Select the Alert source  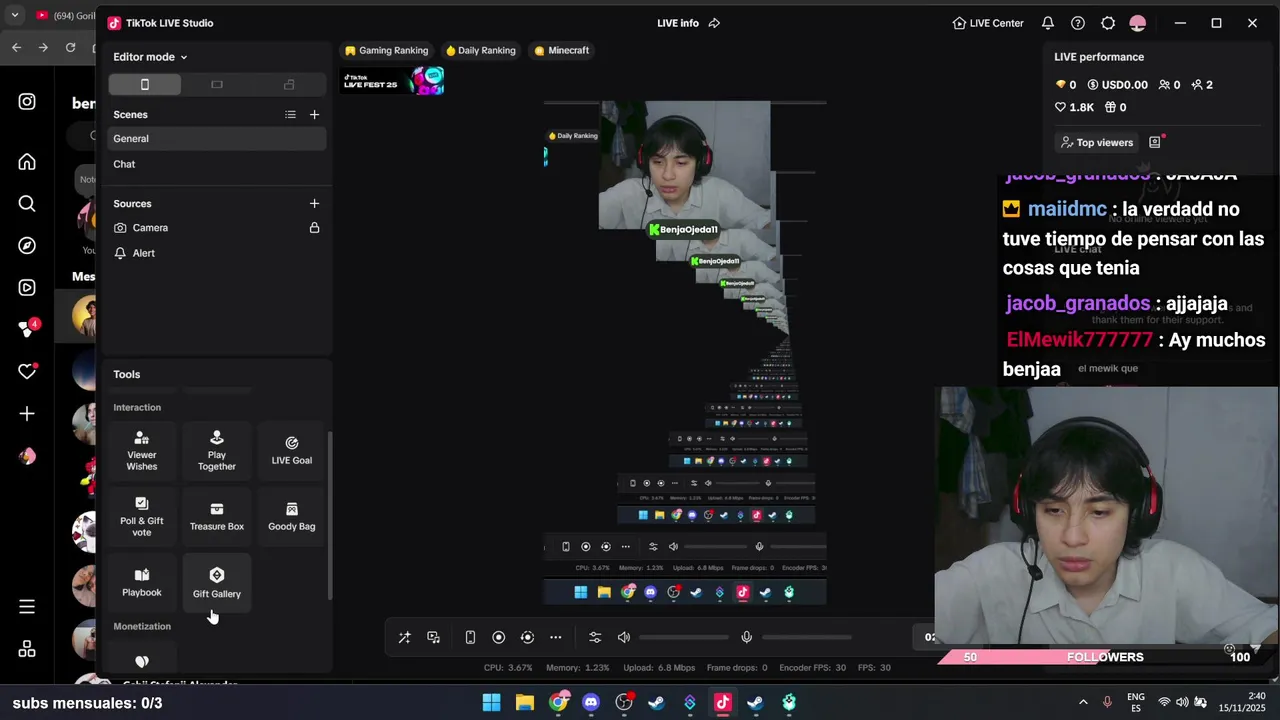pyautogui.click(x=217, y=253)
